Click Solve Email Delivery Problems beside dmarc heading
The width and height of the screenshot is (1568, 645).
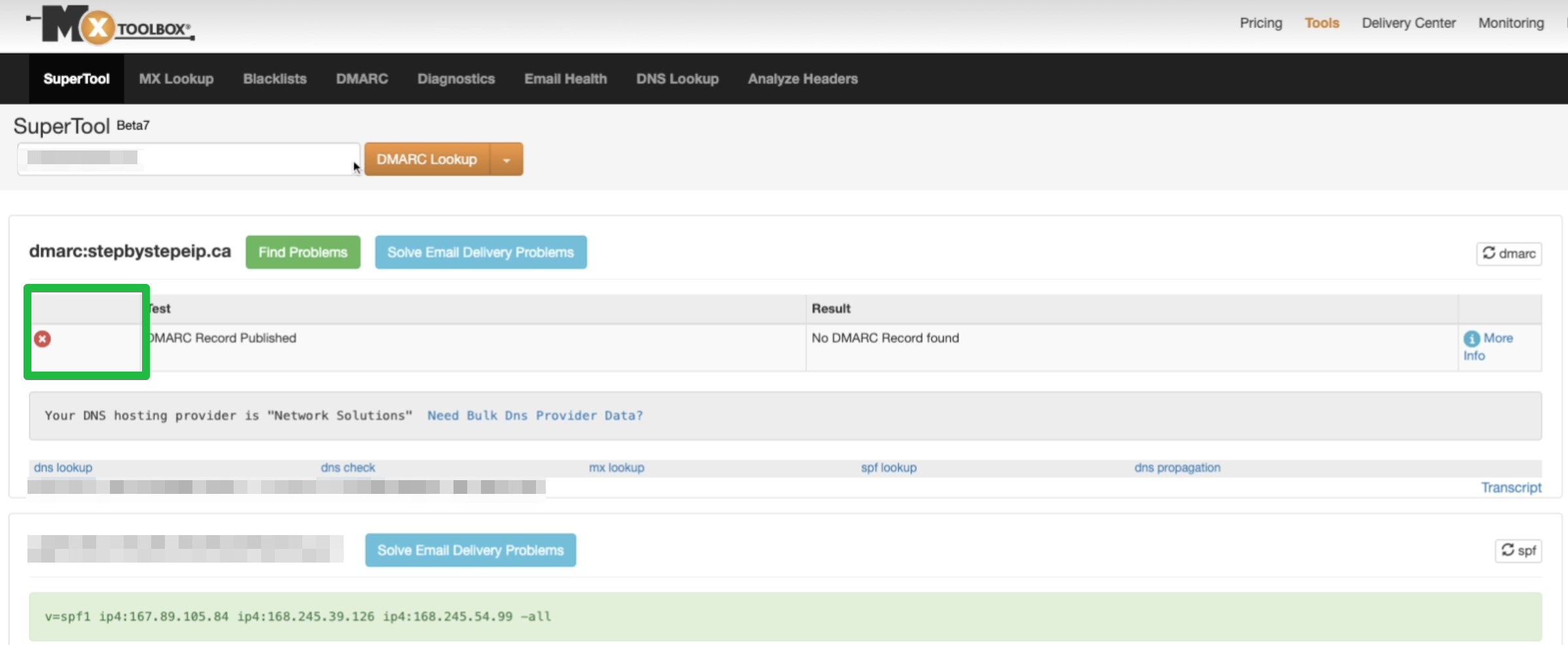pyautogui.click(x=480, y=253)
